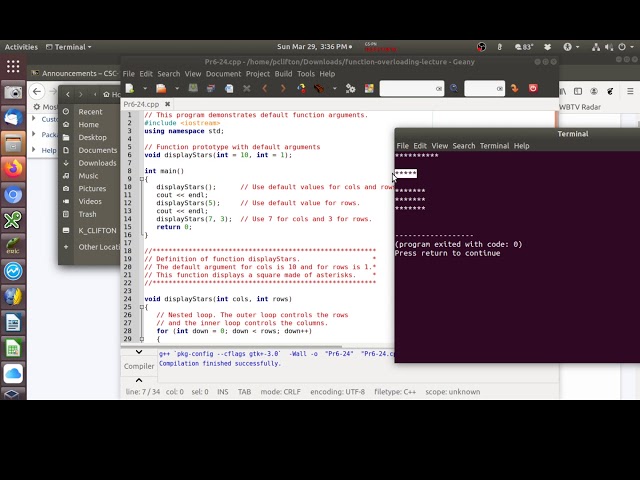The image size is (640, 480).
Task: Open Geany's Search menu
Action: (x=169, y=74)
